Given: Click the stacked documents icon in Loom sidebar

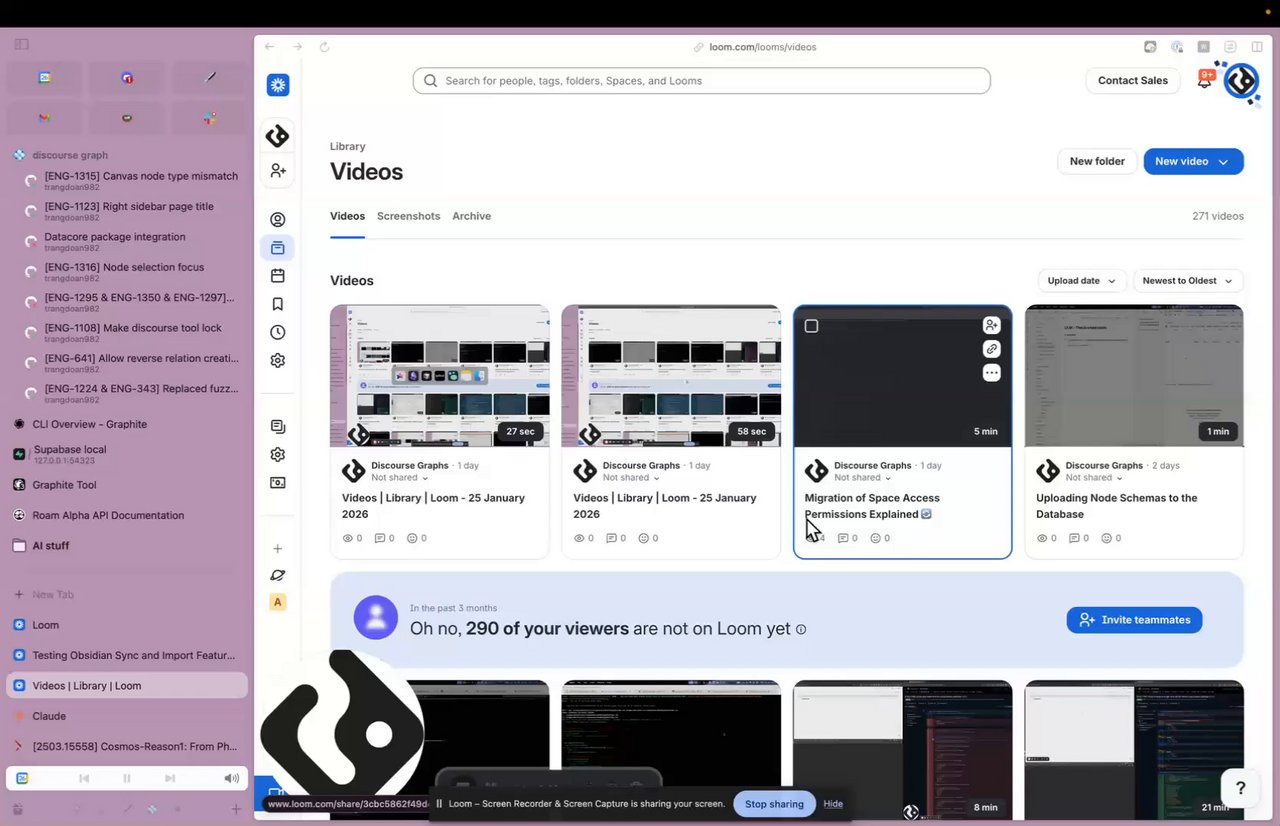Looking at the screenshot, I should [x=278, y=427].
